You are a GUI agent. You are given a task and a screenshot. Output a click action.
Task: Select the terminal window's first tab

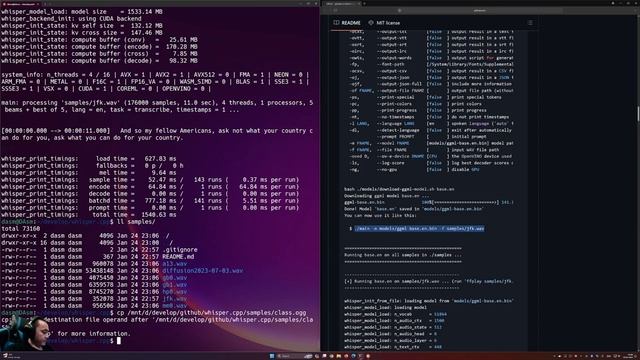[x=20, y=4]
